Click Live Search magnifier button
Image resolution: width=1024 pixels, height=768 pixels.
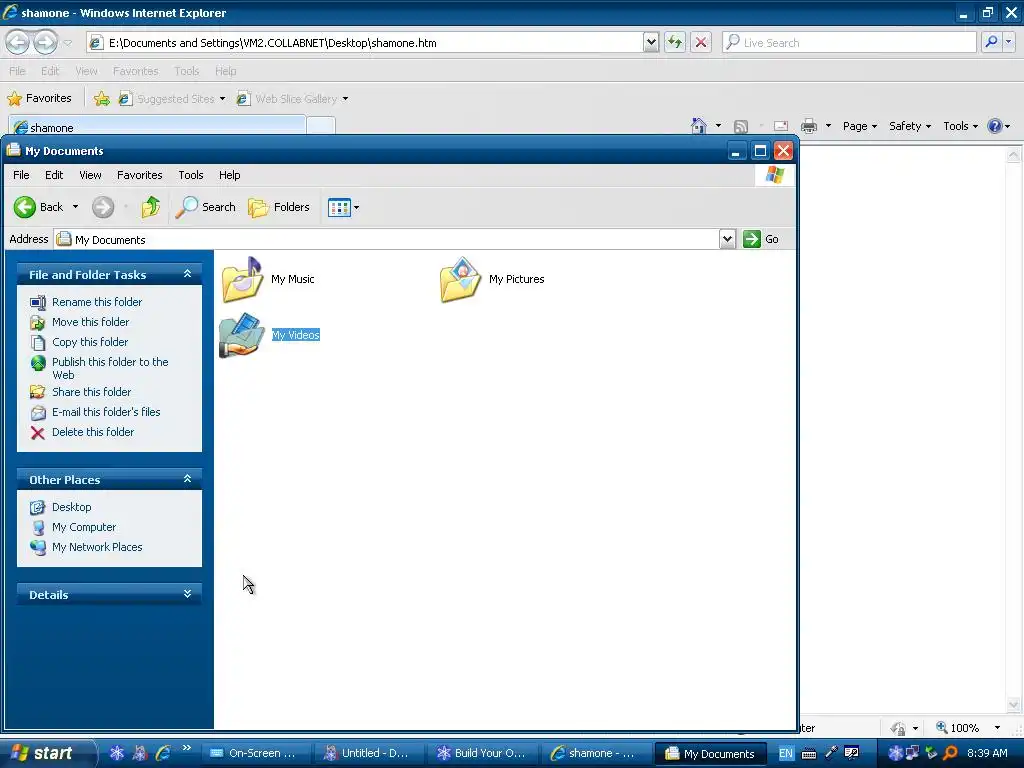click(991, 42)
